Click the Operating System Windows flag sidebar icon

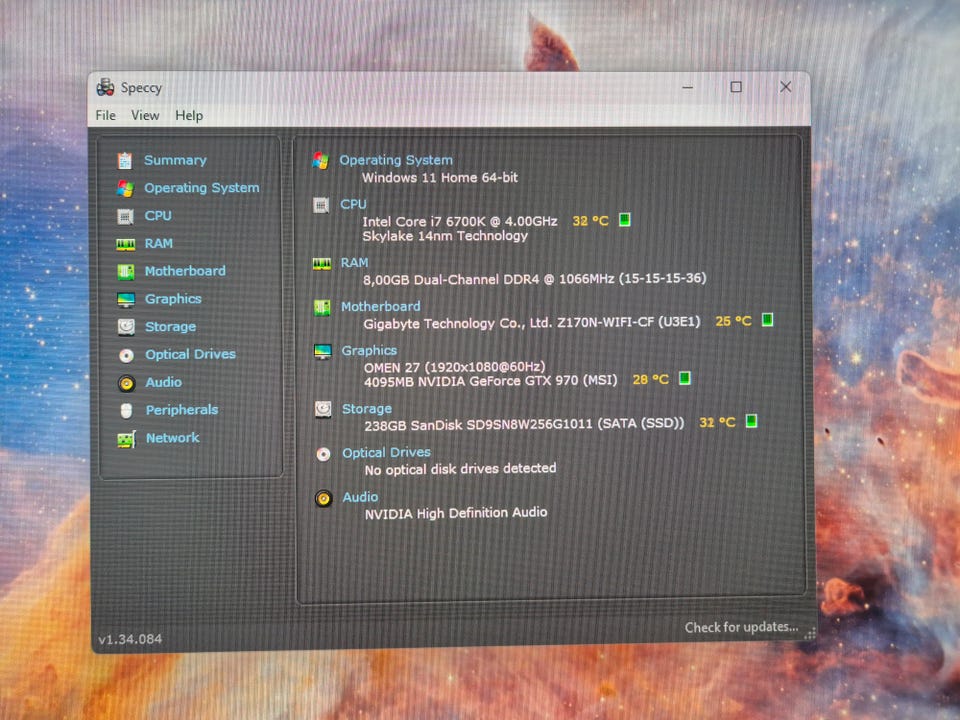tap(125, 189)
